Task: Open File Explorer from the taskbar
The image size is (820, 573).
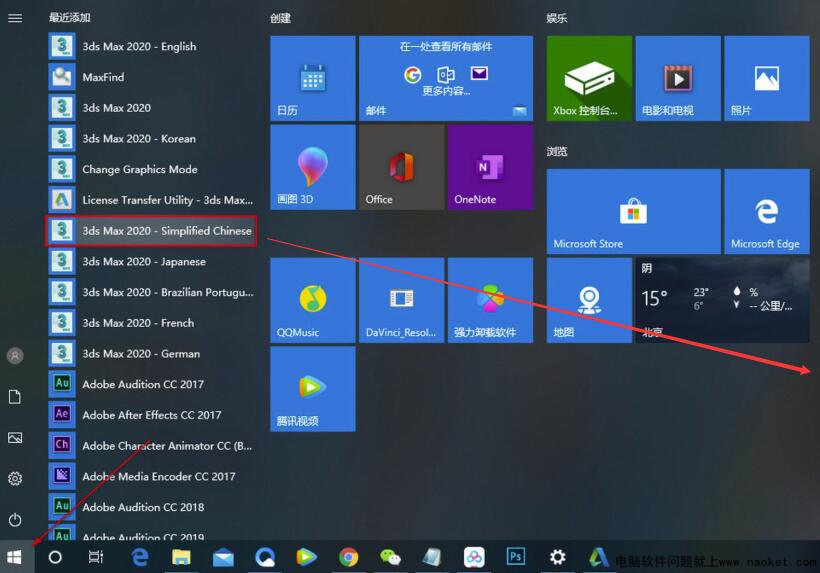Action: pyautogui.click(x=181, y=557)
